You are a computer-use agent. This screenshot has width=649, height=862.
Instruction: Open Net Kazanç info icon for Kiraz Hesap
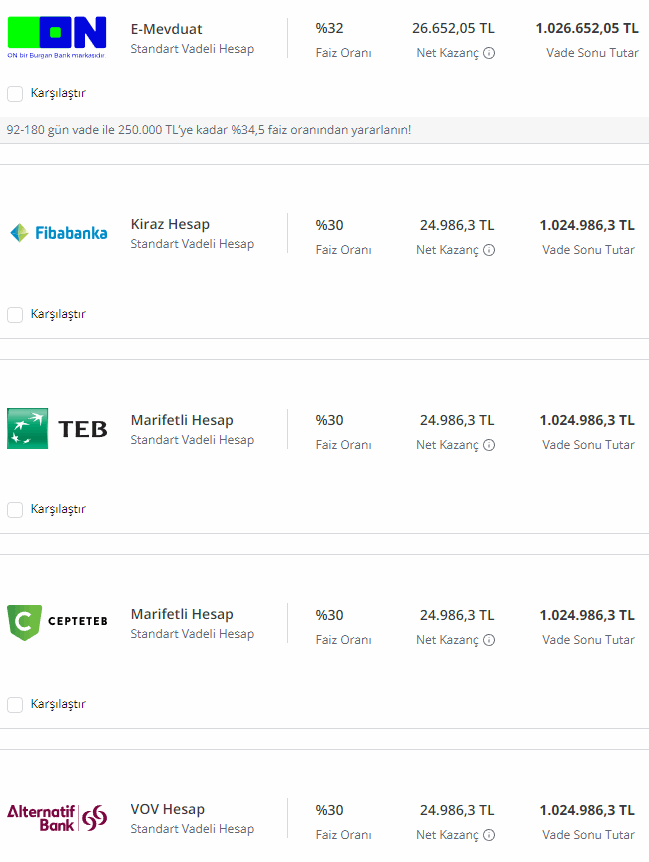[x=489, y=250]
